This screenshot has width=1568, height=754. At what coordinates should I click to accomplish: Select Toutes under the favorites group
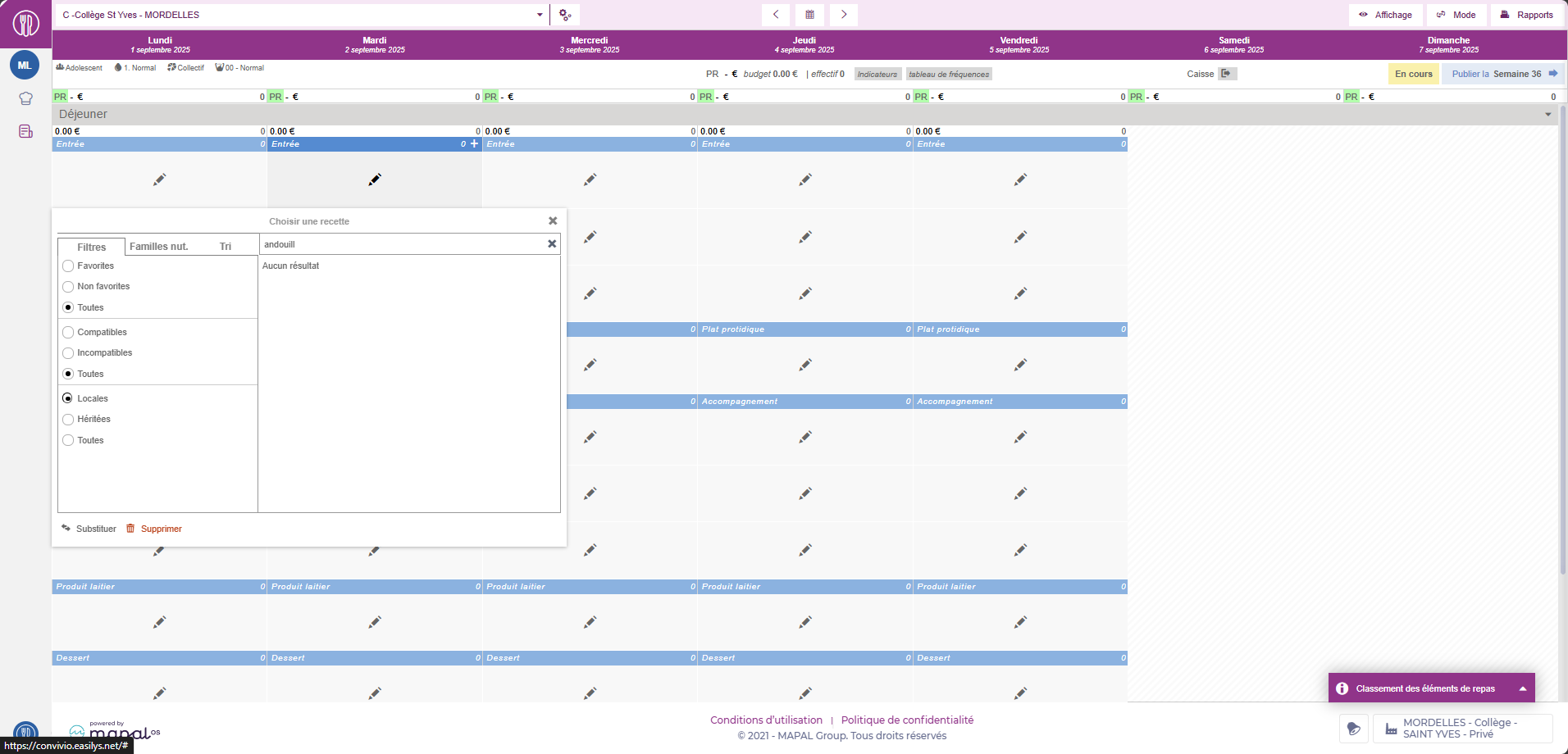[x=68, y=307]
